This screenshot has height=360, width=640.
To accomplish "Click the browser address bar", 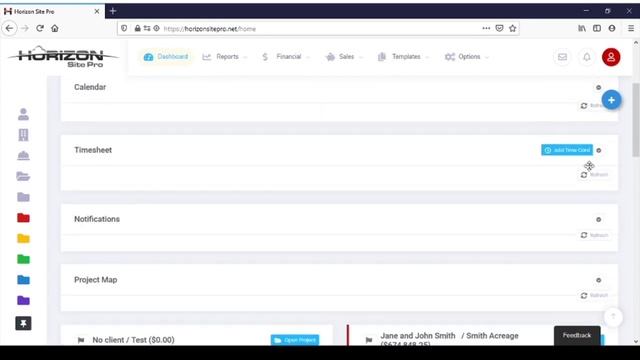I will 318,29.
